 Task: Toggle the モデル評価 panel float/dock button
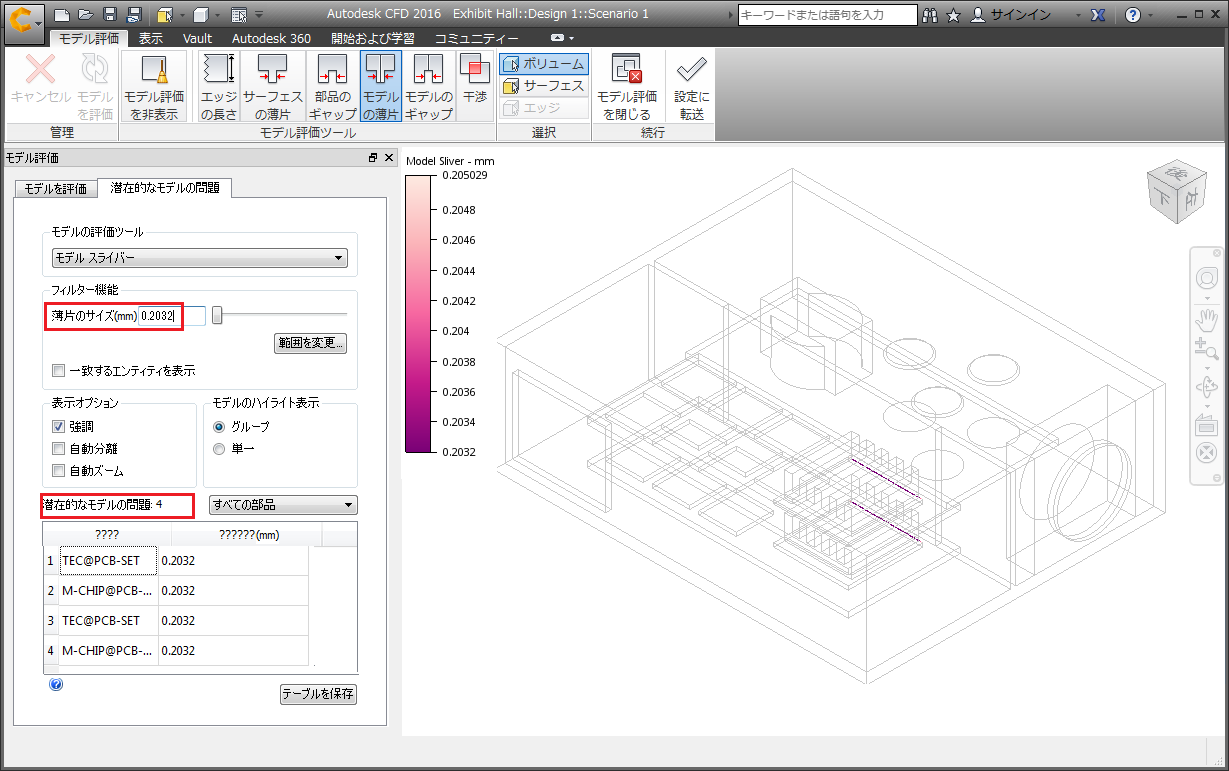click(373, 158)
